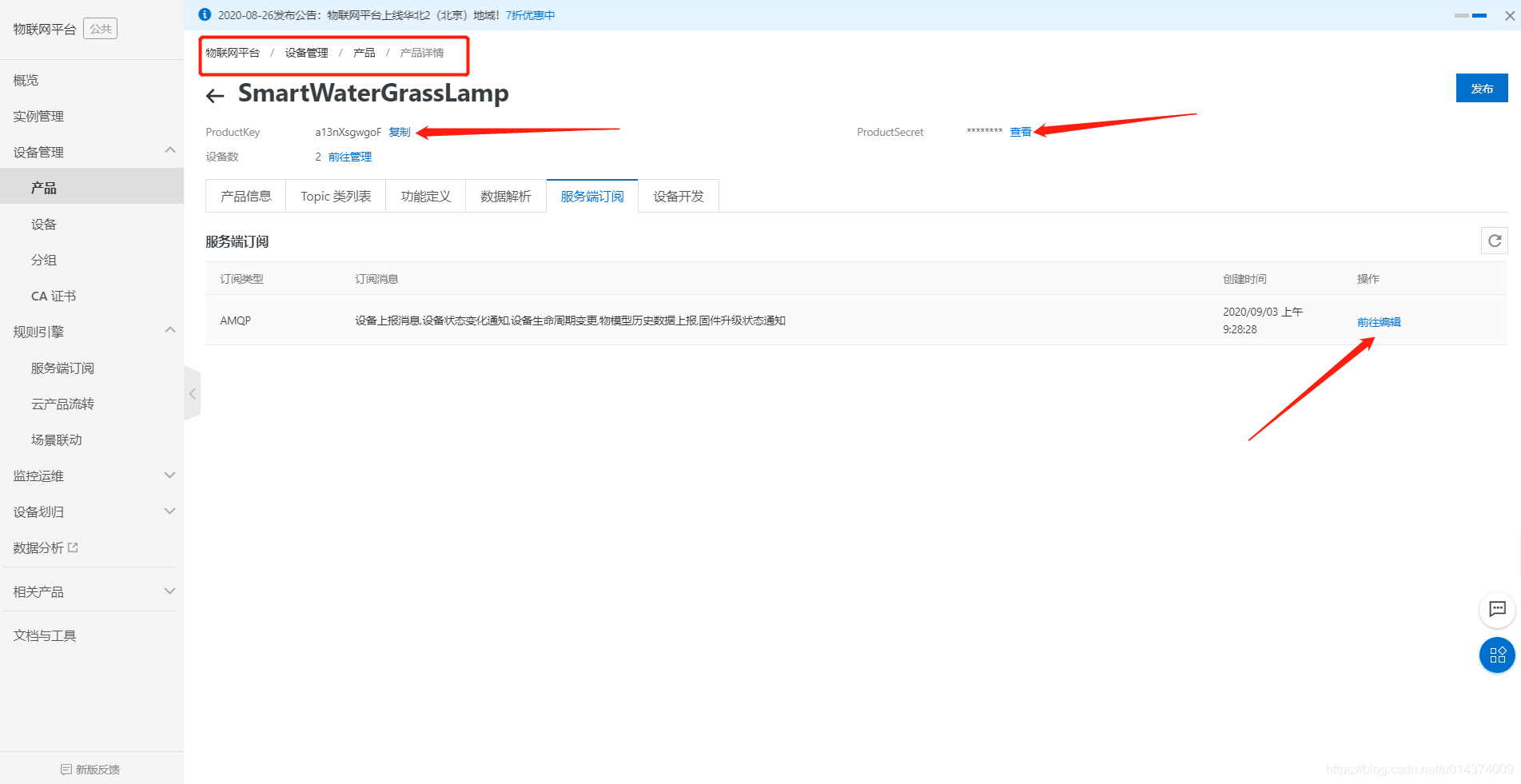Screen dimensions: 1521x784
Task: Click the SmartWaterGrassLamp product title
Action: (373, 94)
